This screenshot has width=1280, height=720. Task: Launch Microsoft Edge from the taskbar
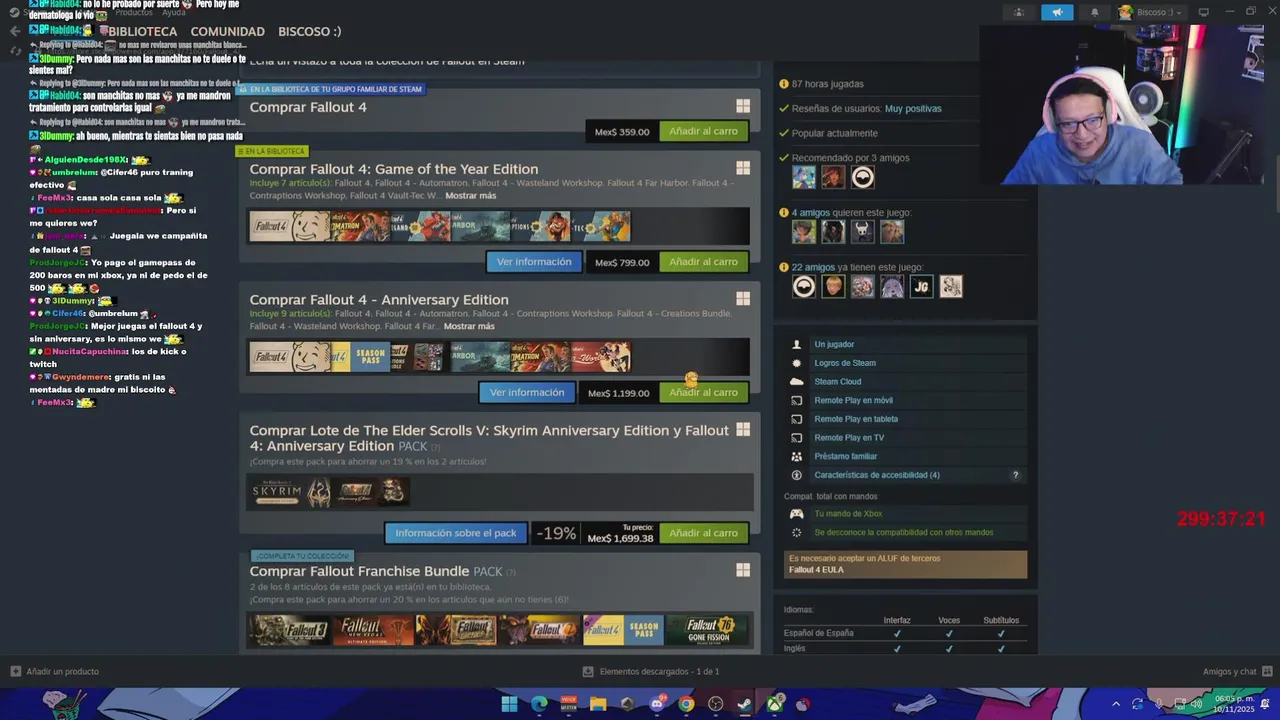(x=539, y=704)
